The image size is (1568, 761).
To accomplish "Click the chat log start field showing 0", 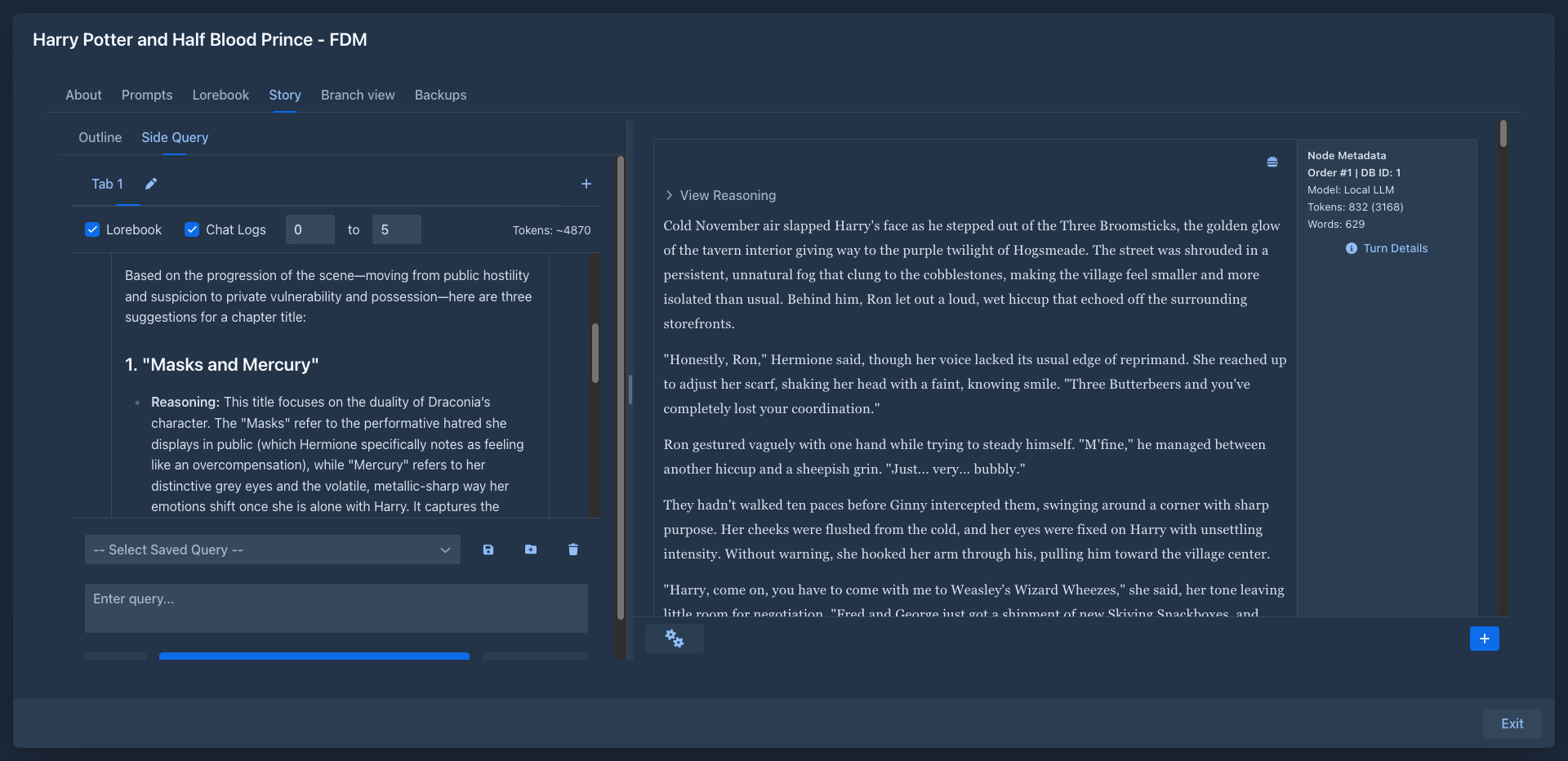I will coord(310,229).
